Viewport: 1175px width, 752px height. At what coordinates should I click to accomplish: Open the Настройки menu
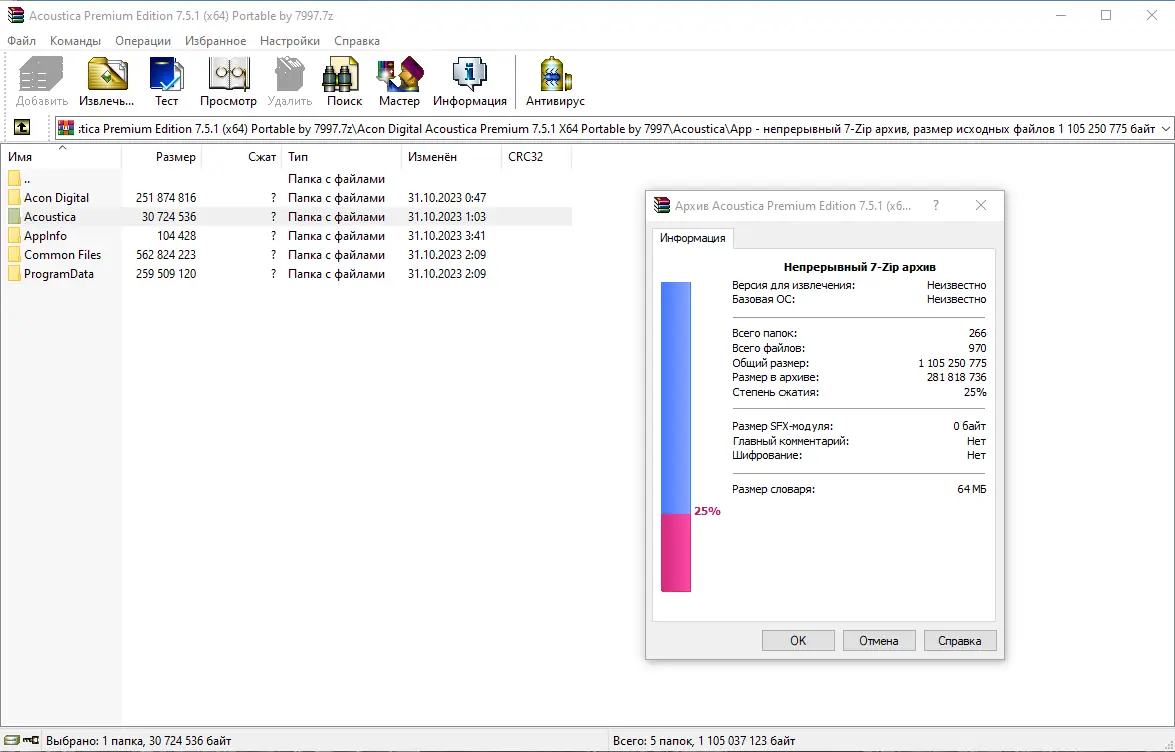coord(289,41)
